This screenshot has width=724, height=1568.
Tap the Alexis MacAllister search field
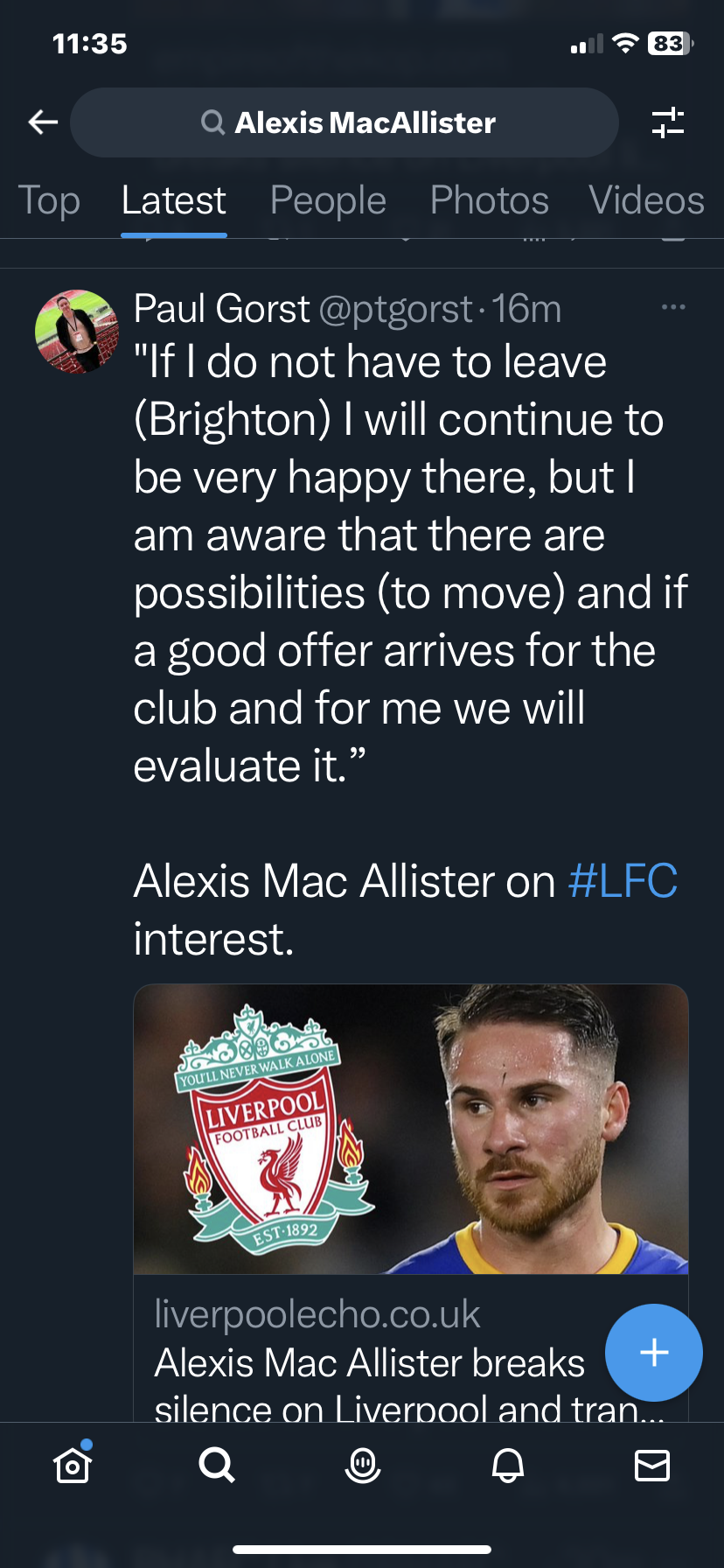[x=345, y=122]
